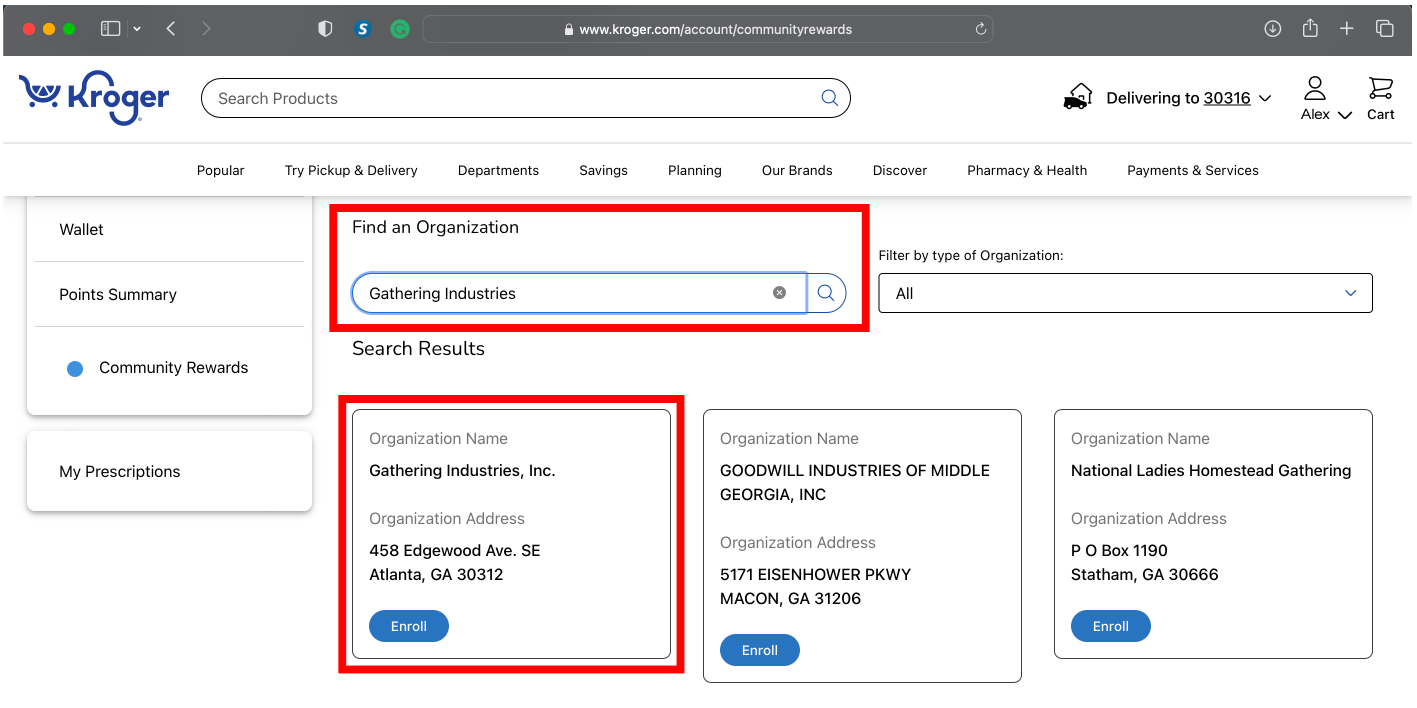Click the organization search magnifier button
The height and width of the screenshot is (708, 1417).
coord(826,293)
